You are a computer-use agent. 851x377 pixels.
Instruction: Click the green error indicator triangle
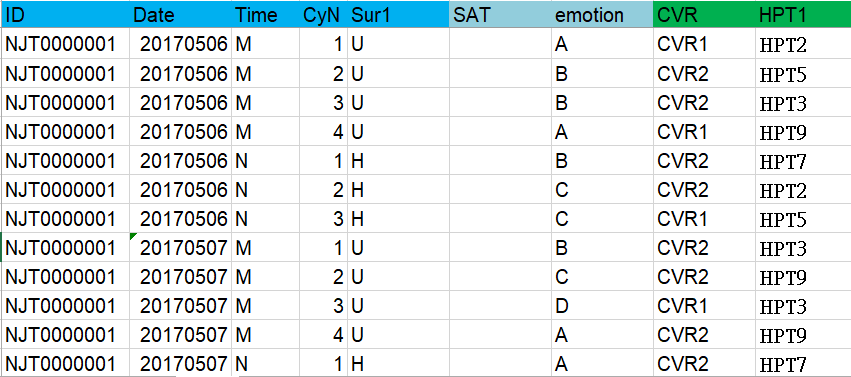[x=133, y=236]
